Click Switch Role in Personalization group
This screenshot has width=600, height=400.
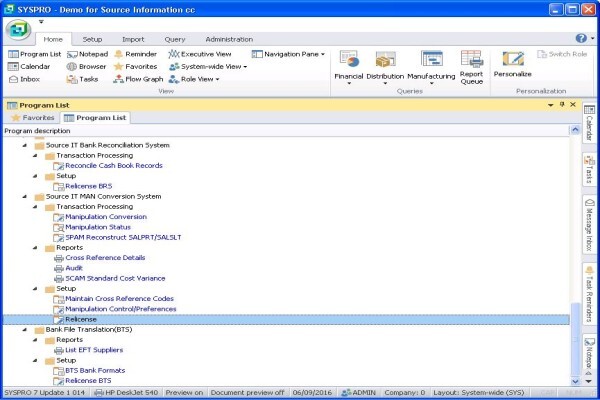pyautogui.click(x=562, y=54)
